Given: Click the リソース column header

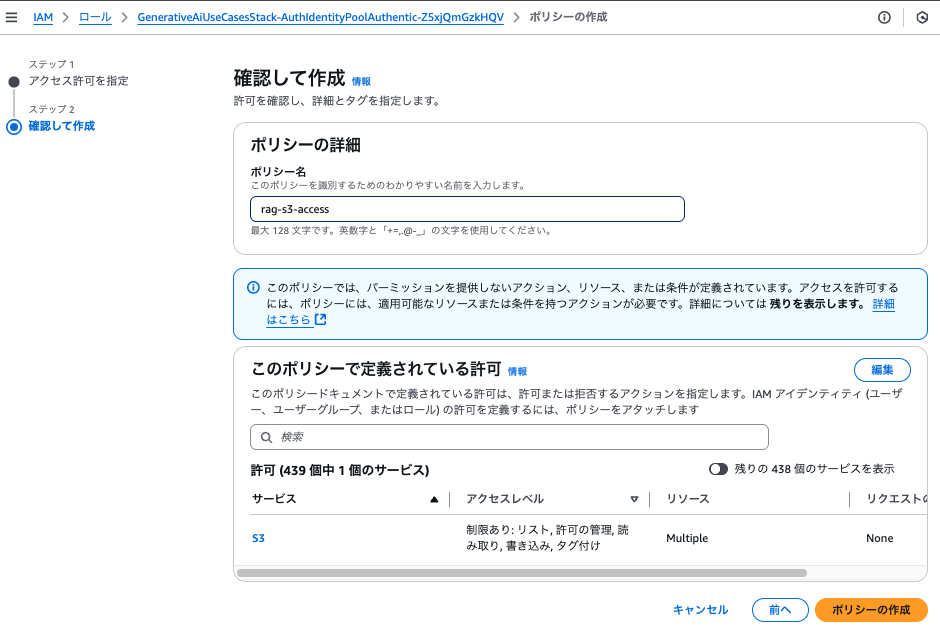Looking at the screenshot, I should (x=688, y=499).
